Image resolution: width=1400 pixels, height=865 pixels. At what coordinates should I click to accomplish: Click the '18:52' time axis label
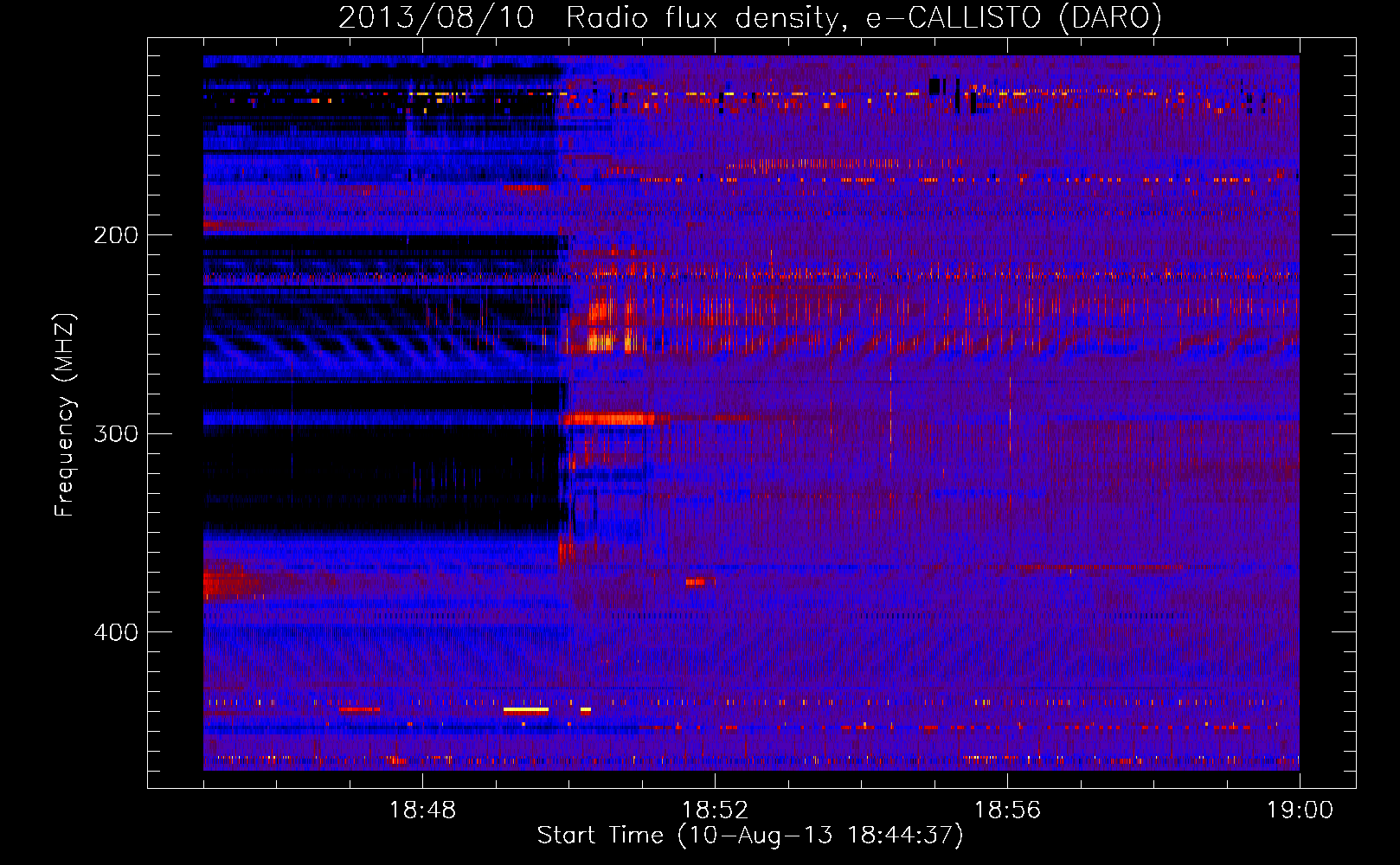tap(715, 811)
